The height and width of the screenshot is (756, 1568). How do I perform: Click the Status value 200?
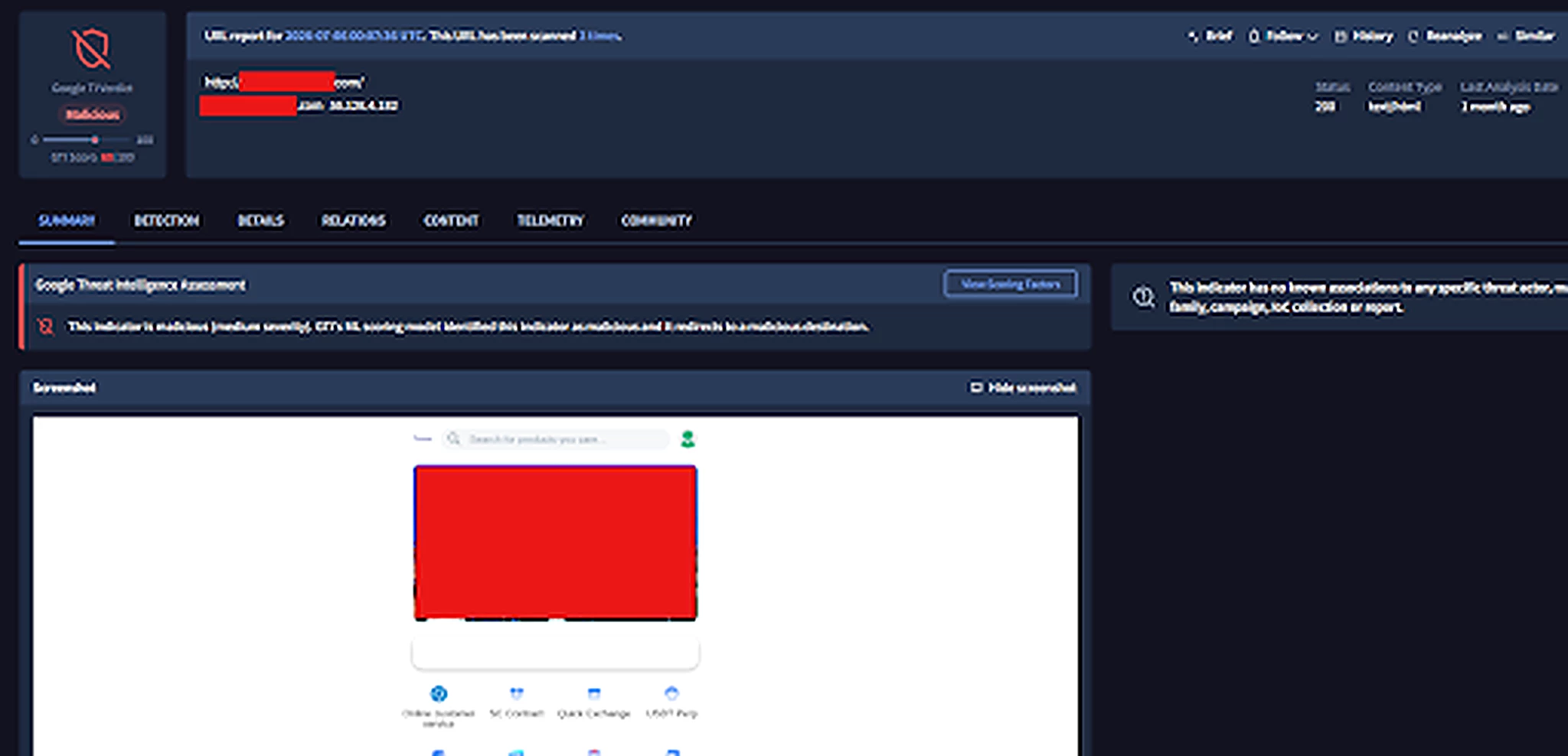pyautogui.click(x=1325, y=106)
